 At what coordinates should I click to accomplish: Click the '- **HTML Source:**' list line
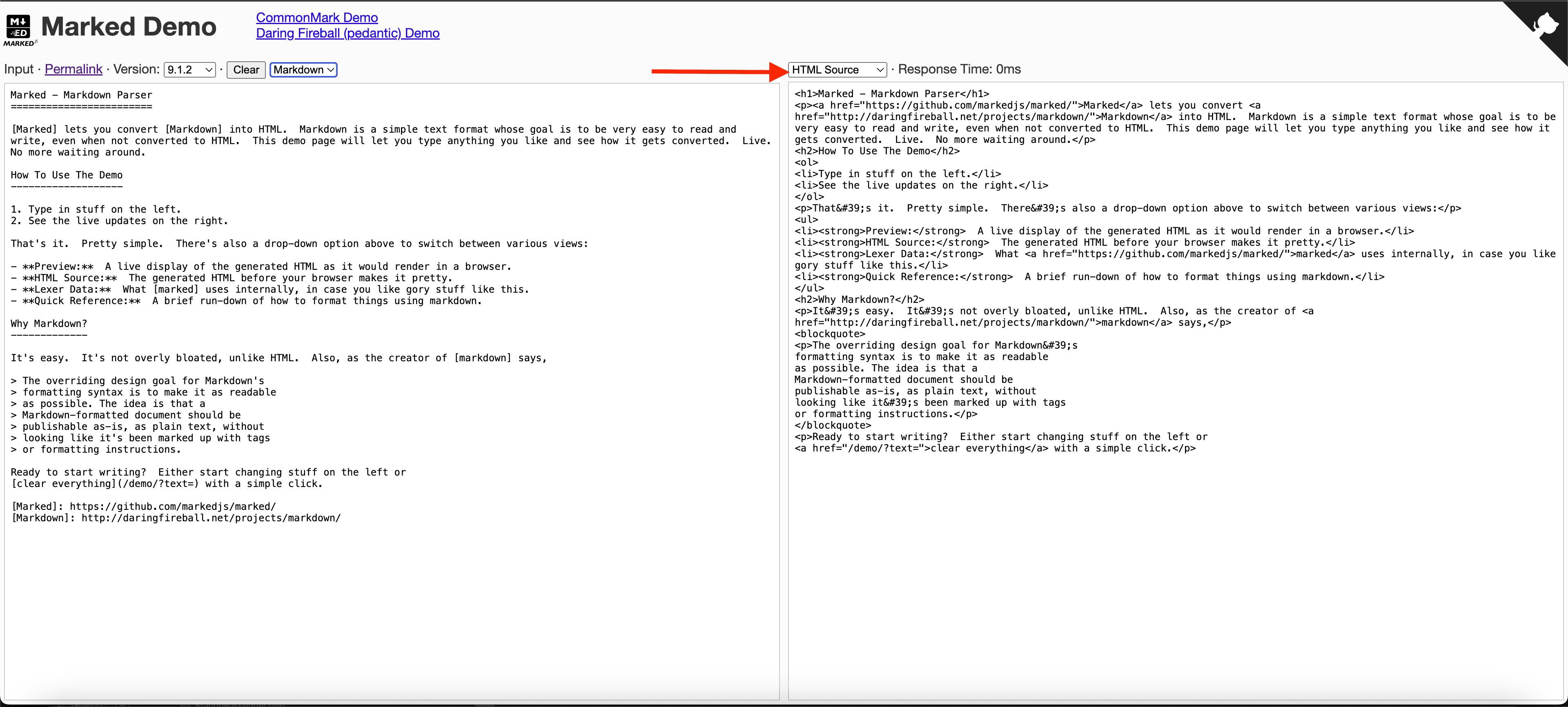231,278
